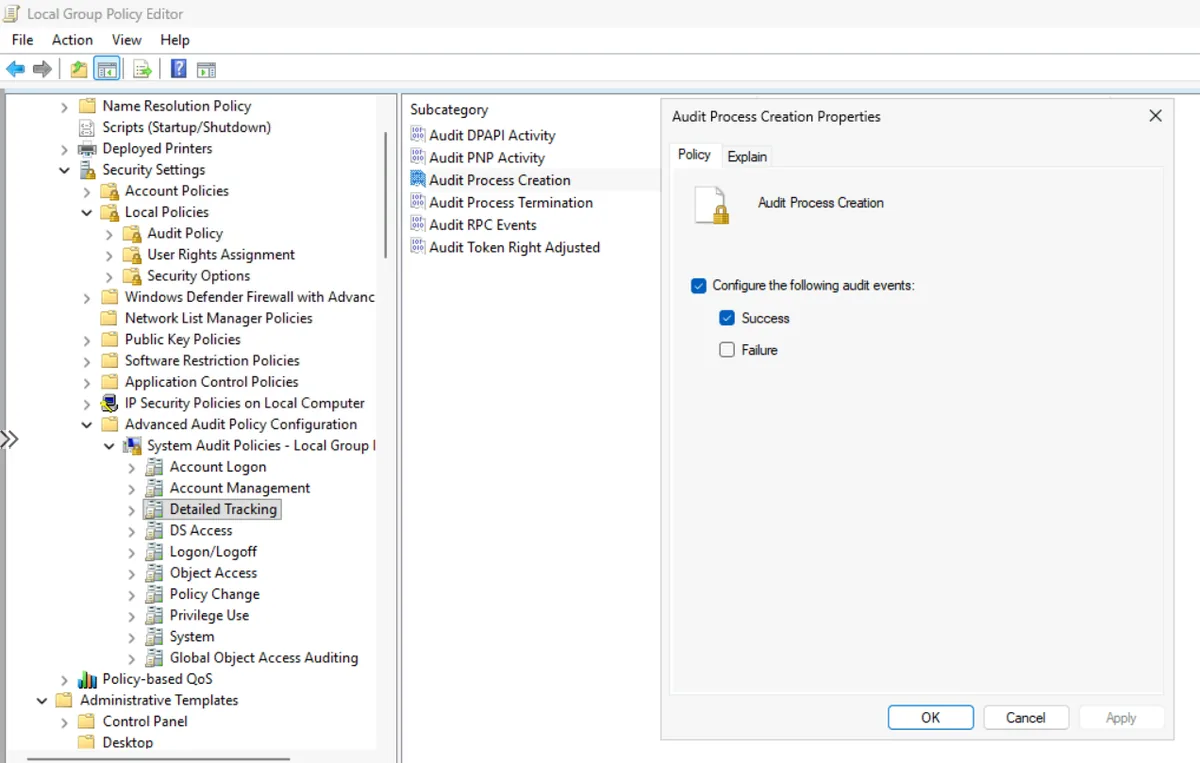Select the Policy Change tree item
Image resolution: width=1200 pixels, height=763 pixels.
[214, 594]
